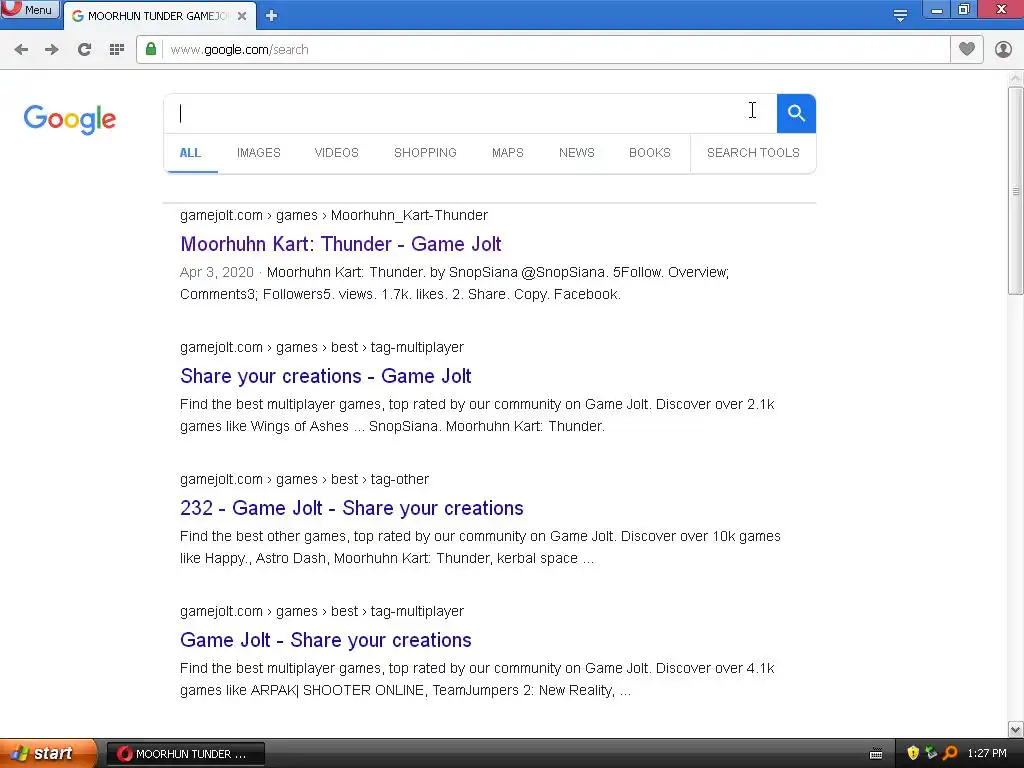
Task: Click the keyboard icon in taskbar
Action: 876,754
